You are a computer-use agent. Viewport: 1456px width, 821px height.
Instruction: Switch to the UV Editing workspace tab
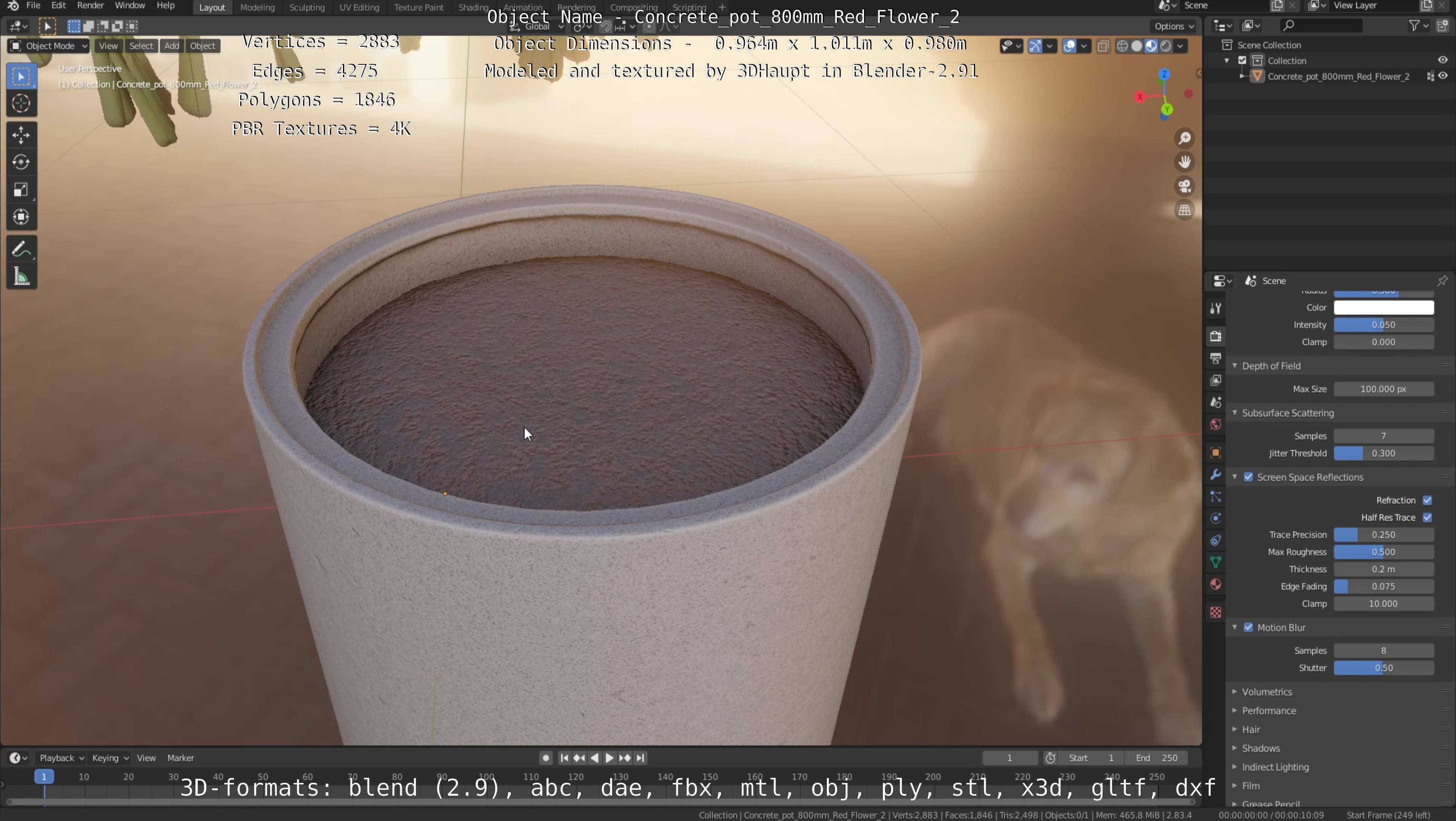359,7
